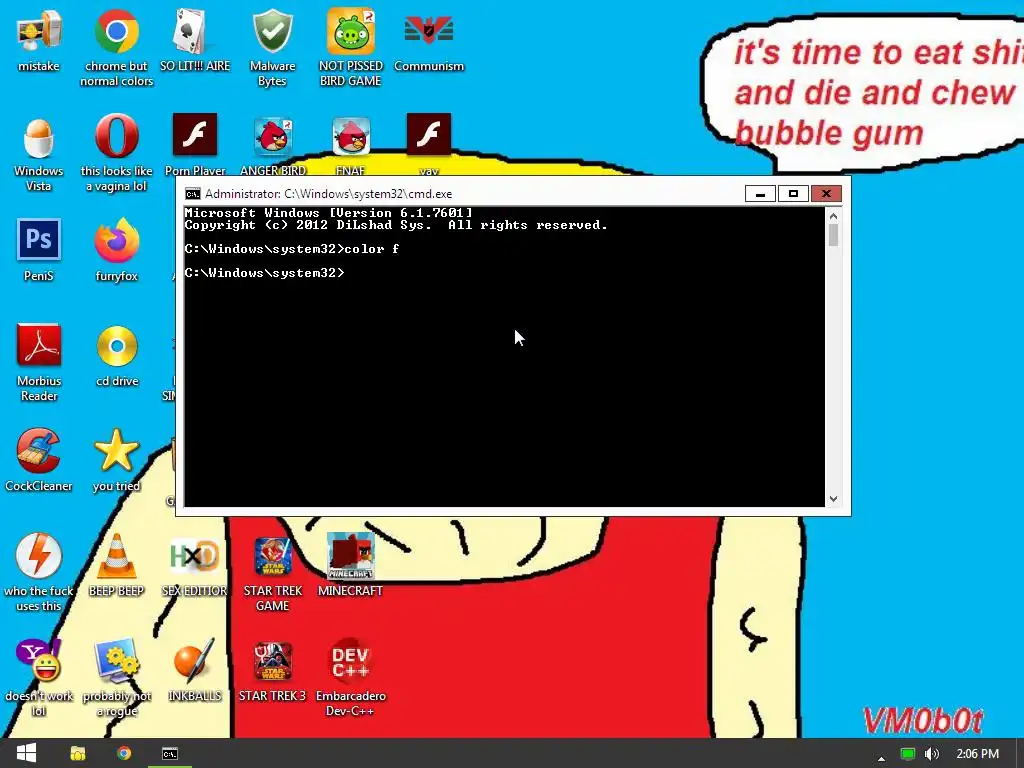The width and height of the screenshot is (1024, 768).
Task: Click the cmd scrollbar up arrow
Action: tap(833, 216)
